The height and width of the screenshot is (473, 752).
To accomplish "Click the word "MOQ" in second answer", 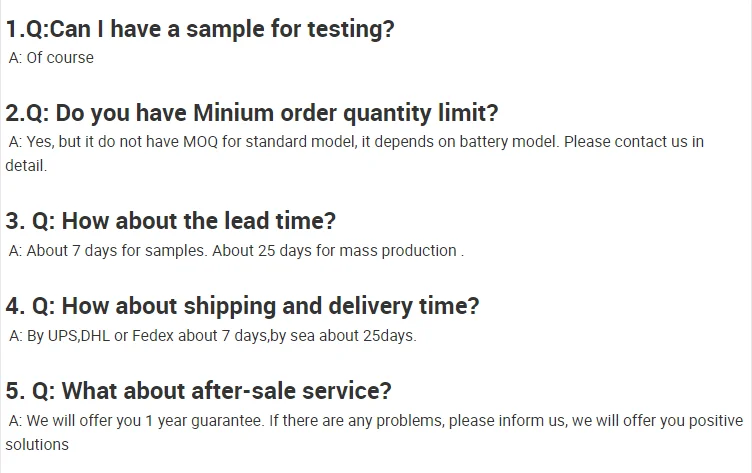I will pyautogui.click(x=199, y=142).
